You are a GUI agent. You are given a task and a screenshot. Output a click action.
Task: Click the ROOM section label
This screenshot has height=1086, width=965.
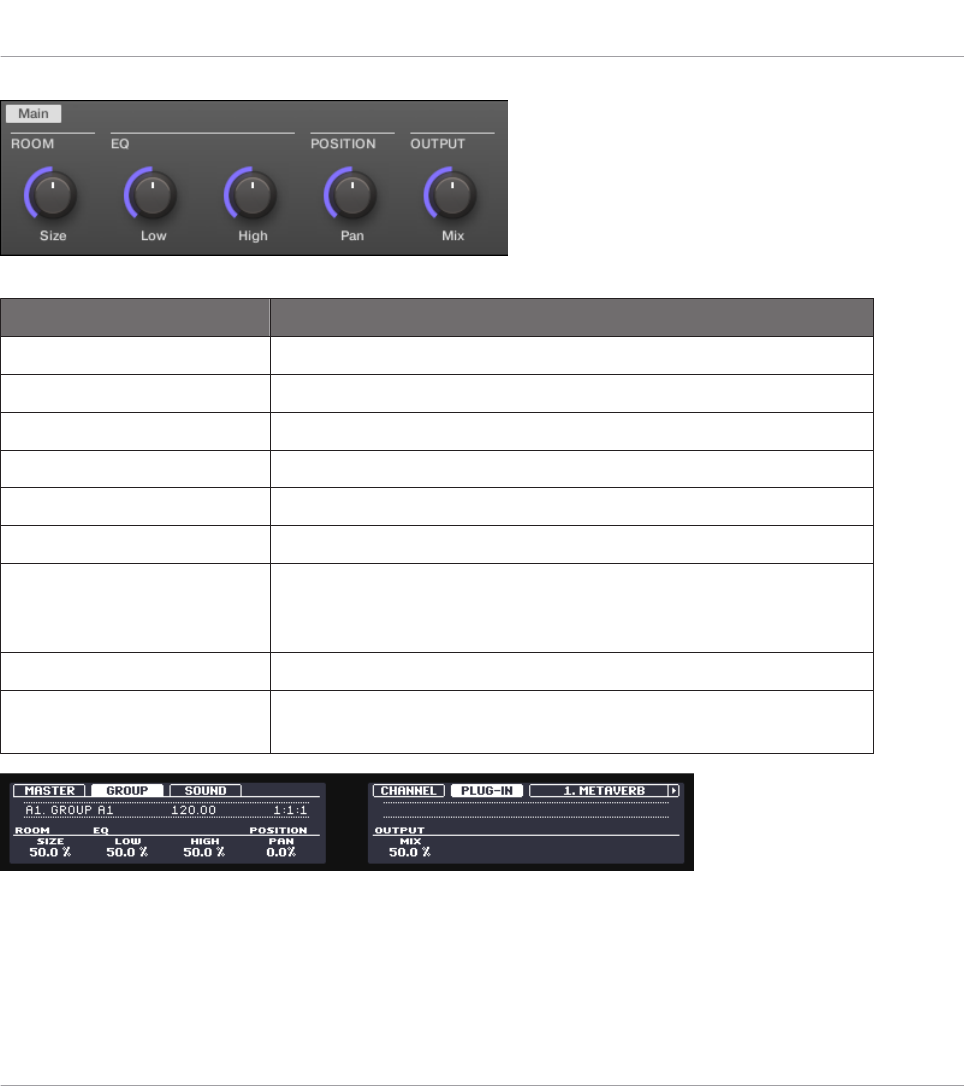(32, 144)
